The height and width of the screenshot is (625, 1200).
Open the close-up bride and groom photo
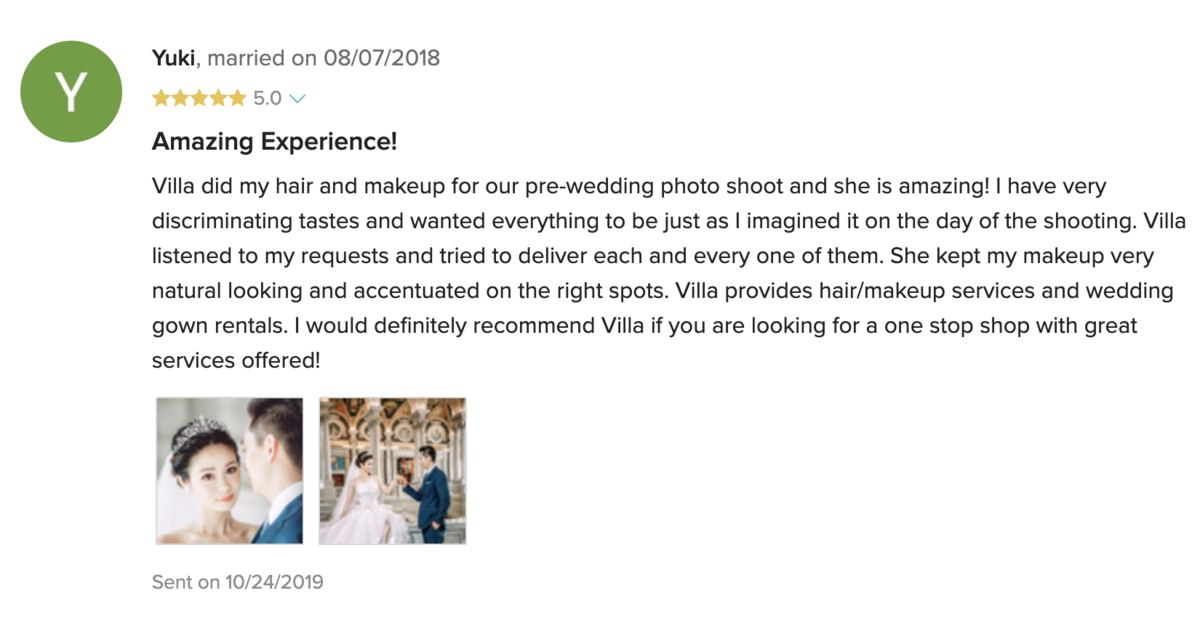(229, 471)
